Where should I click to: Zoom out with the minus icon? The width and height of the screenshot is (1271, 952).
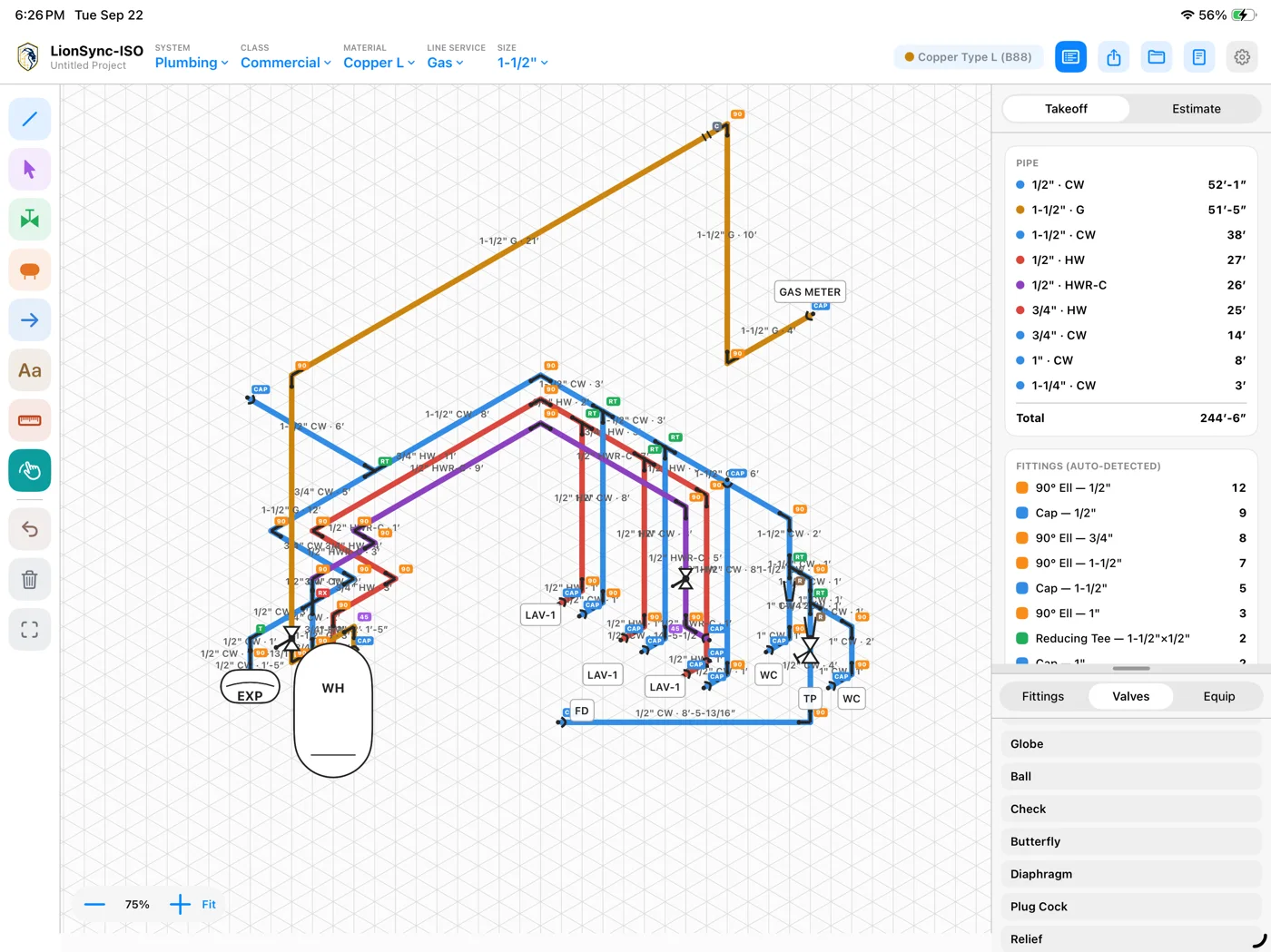click(x=94, y=904)
